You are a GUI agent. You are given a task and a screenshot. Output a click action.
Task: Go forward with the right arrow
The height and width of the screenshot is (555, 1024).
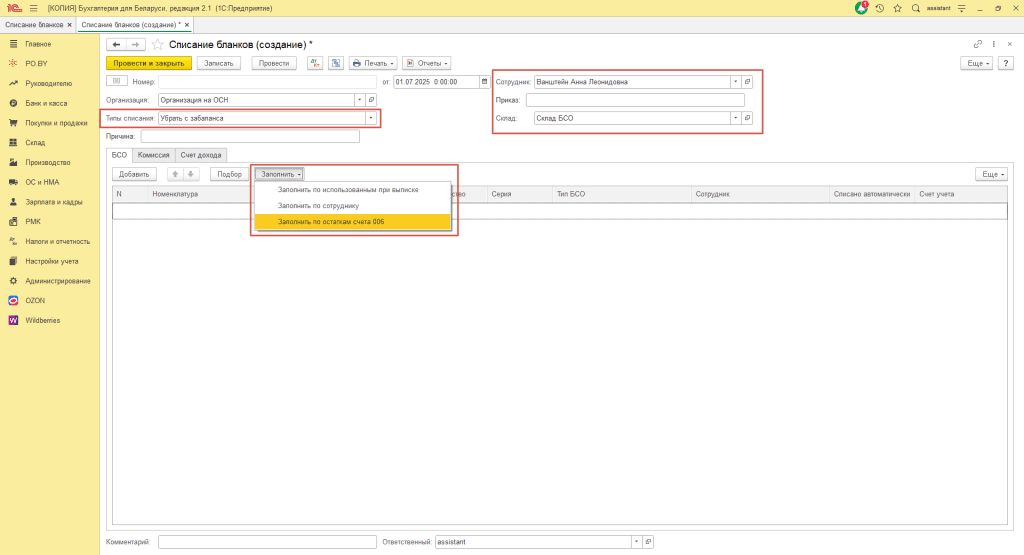click(x=135, y=44)
